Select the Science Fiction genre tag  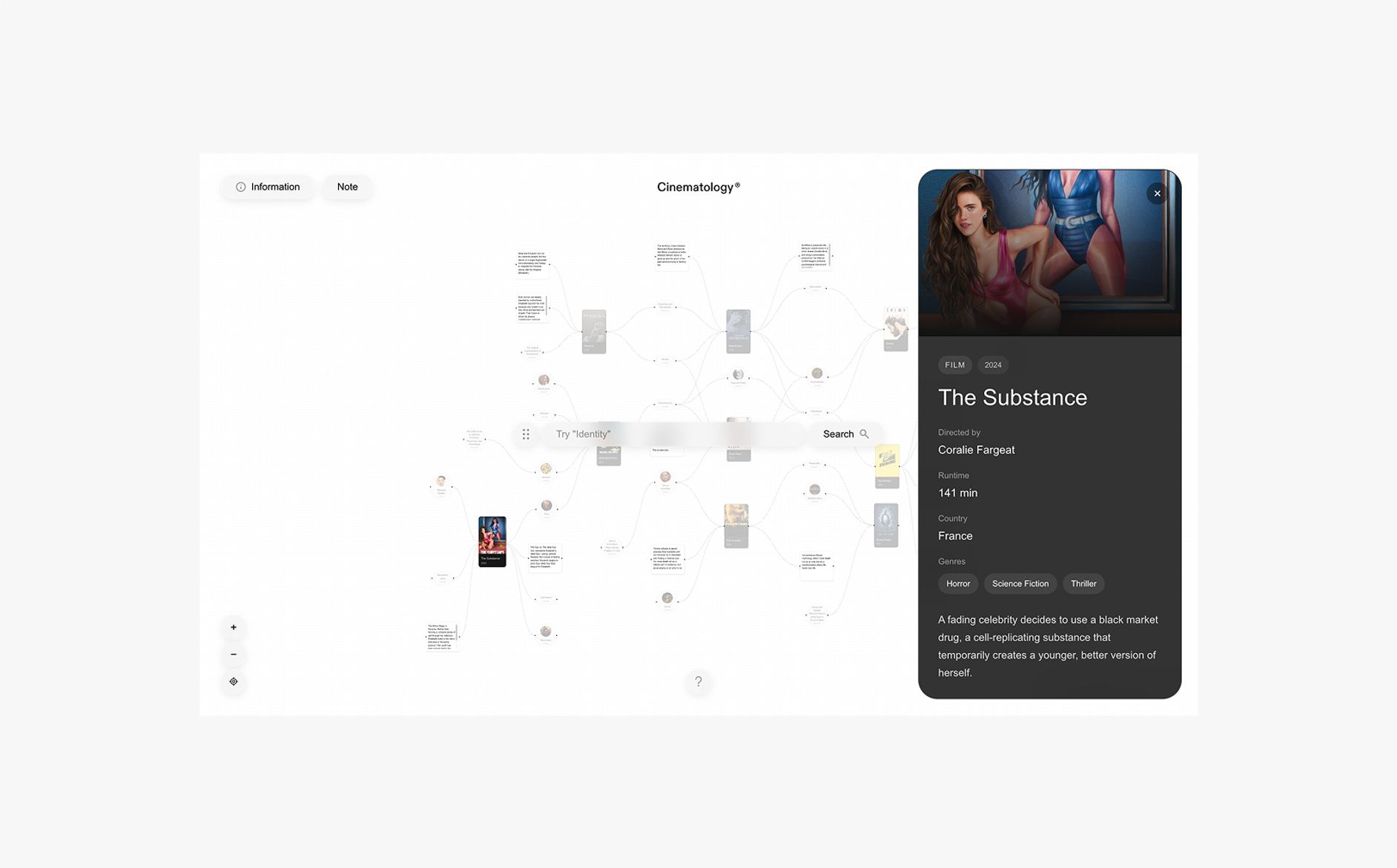click(x=1020, y=584)
